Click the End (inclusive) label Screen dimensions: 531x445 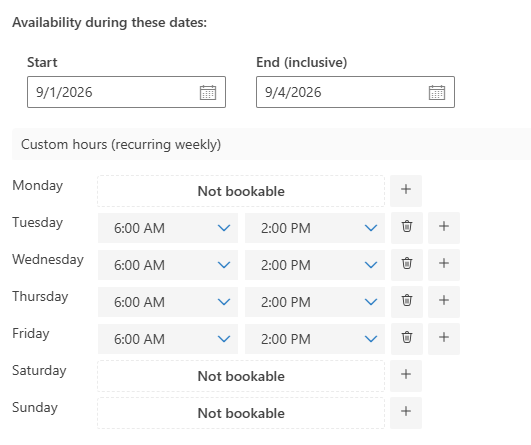[x=301, y=62]
